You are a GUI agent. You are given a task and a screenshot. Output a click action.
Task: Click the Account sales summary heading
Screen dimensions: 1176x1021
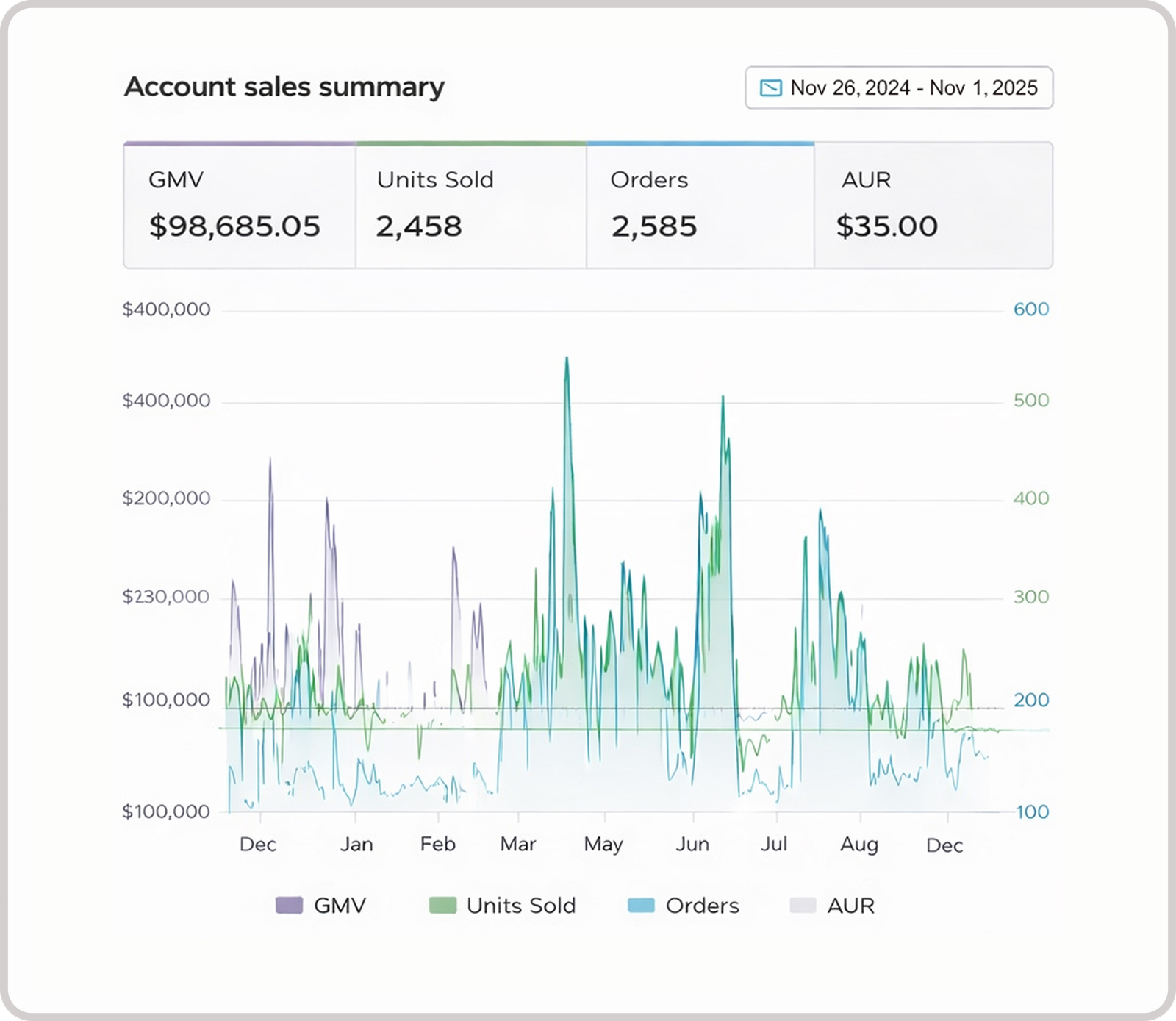click(x=284, y=87)
